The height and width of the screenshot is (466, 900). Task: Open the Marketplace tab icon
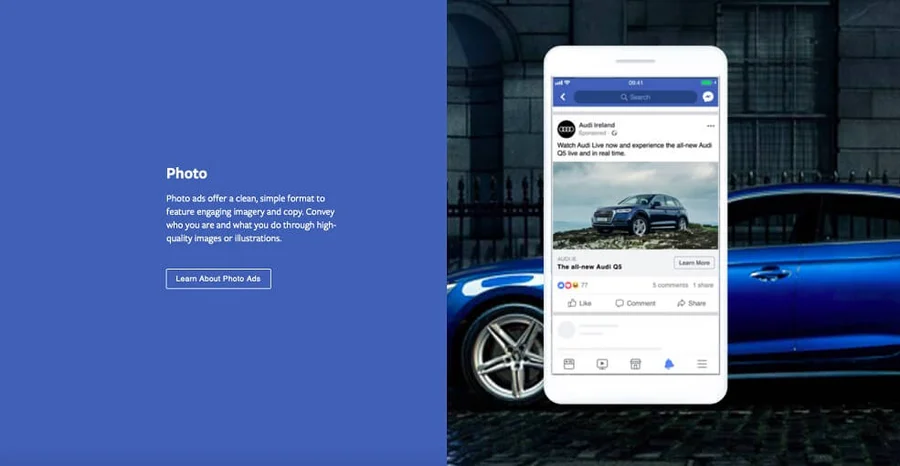(635, 364)
